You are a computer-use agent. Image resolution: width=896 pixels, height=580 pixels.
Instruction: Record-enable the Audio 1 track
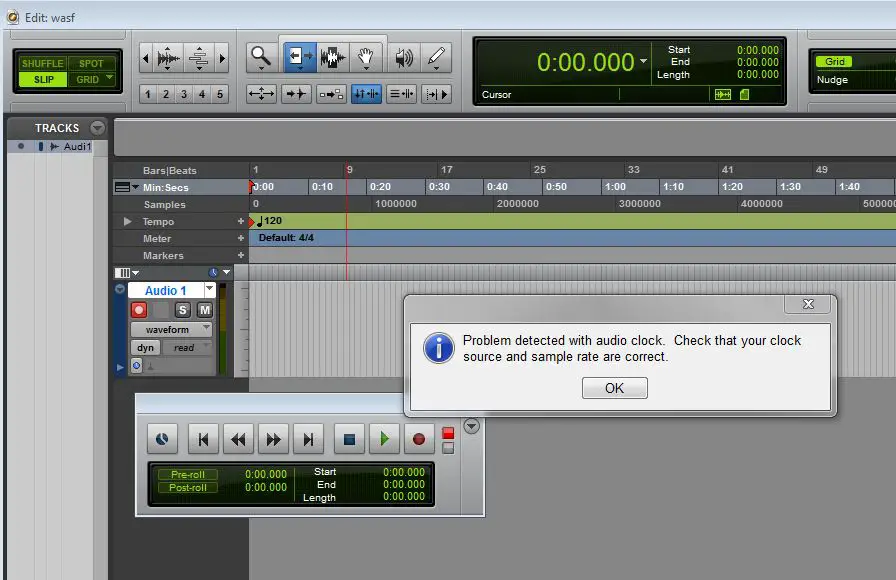[139, 310]
